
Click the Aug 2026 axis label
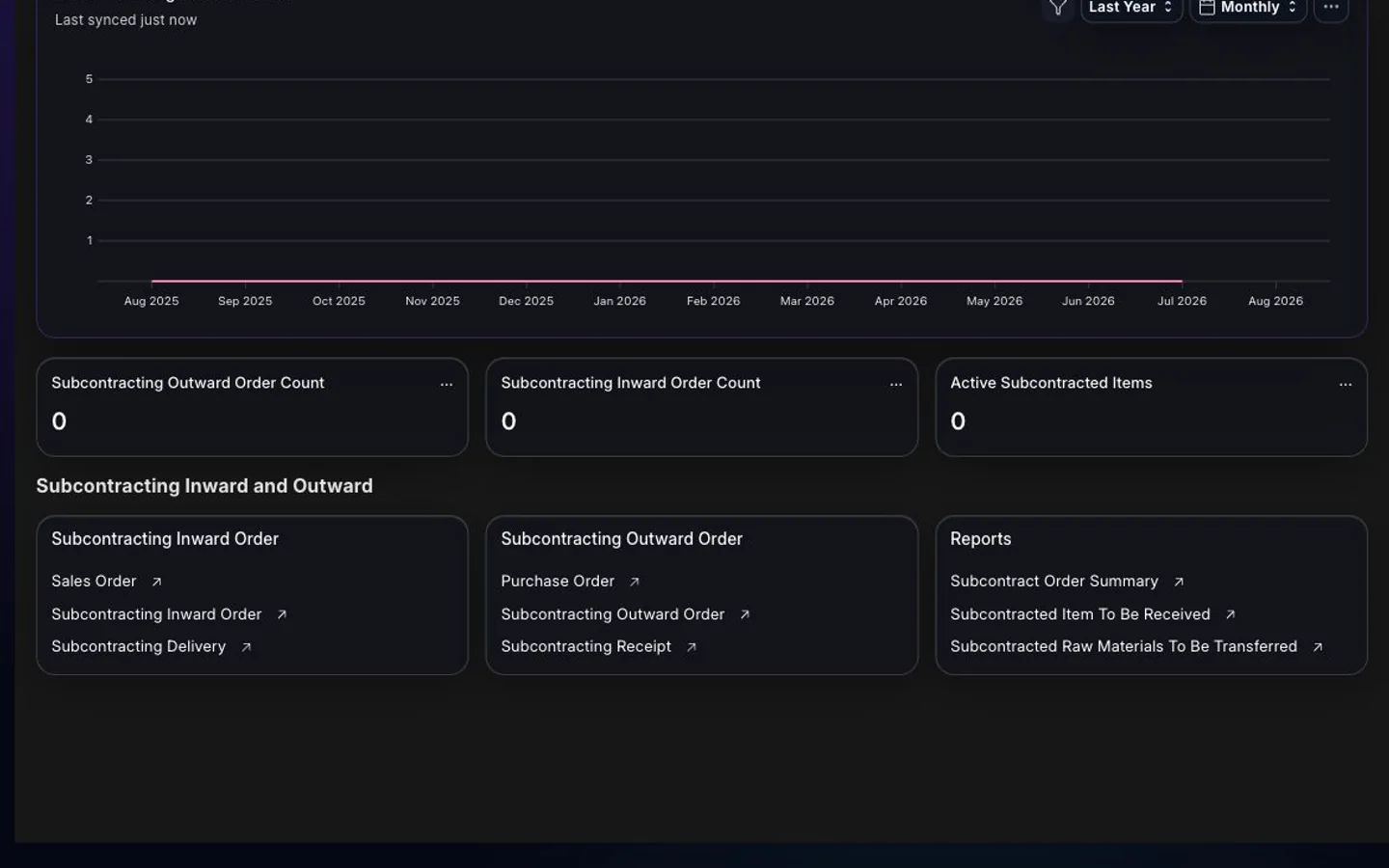tap(1275, 301)
